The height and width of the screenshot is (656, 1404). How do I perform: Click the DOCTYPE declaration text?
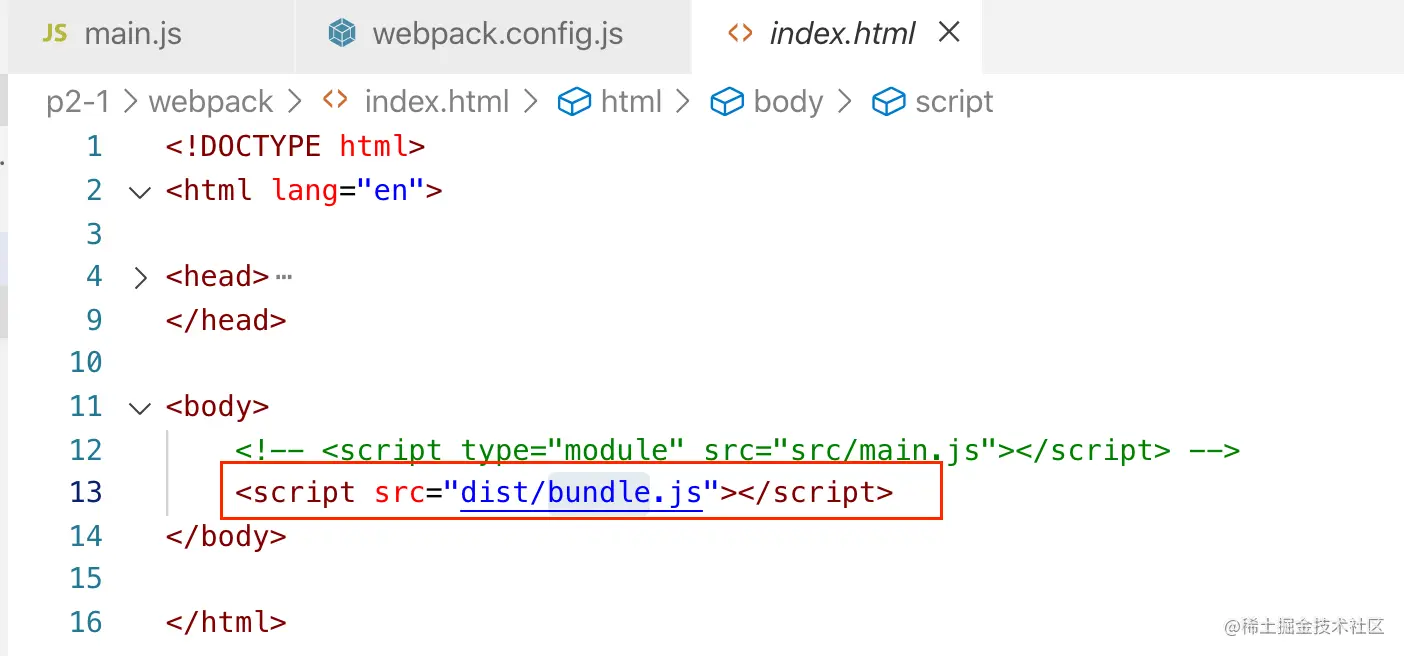click(x=296, y=147)
